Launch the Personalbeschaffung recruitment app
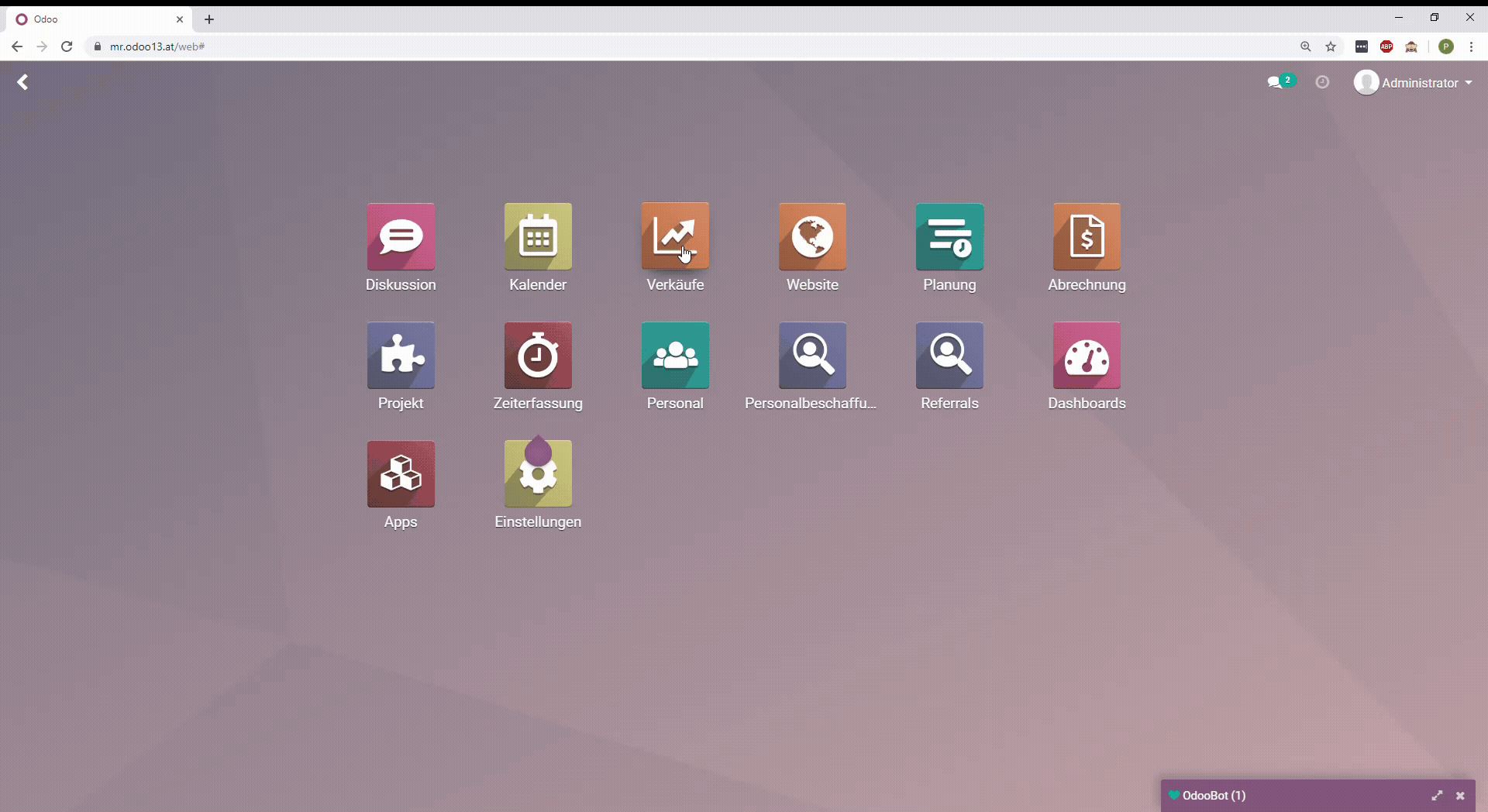 (x=812, y=355)
